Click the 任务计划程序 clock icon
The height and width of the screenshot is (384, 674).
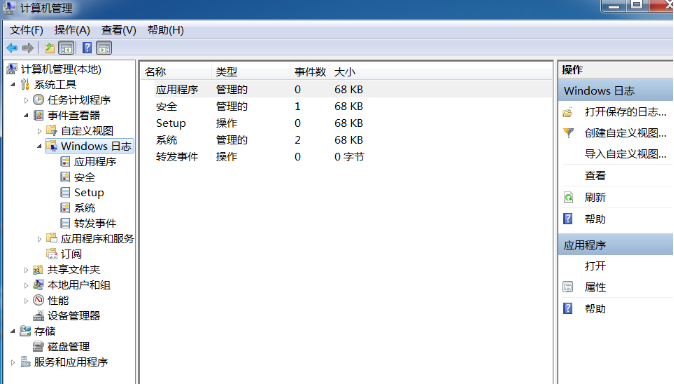[38, 100]
